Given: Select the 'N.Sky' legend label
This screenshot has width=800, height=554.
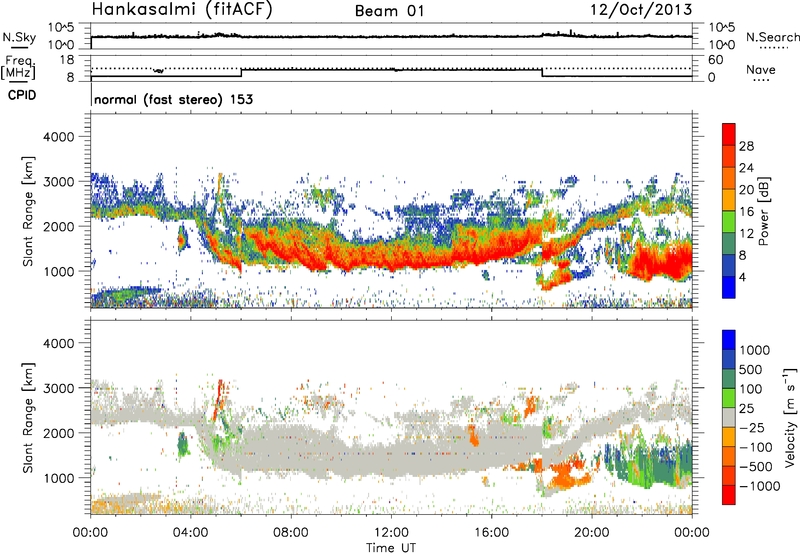Looking at the screenshot, I should (19, 37).
